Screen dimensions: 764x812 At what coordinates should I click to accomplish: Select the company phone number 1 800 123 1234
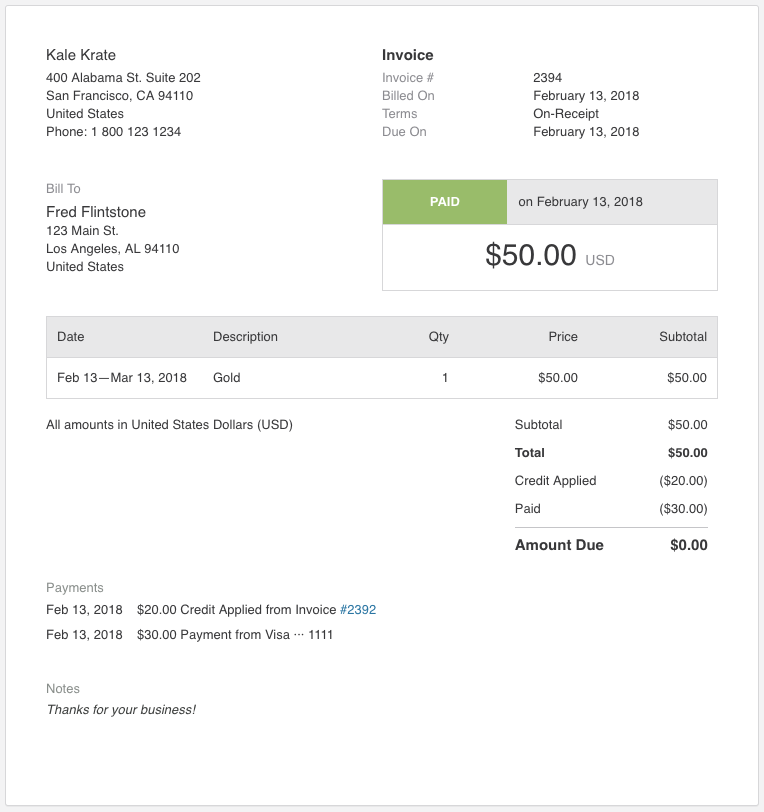(136, 132)
